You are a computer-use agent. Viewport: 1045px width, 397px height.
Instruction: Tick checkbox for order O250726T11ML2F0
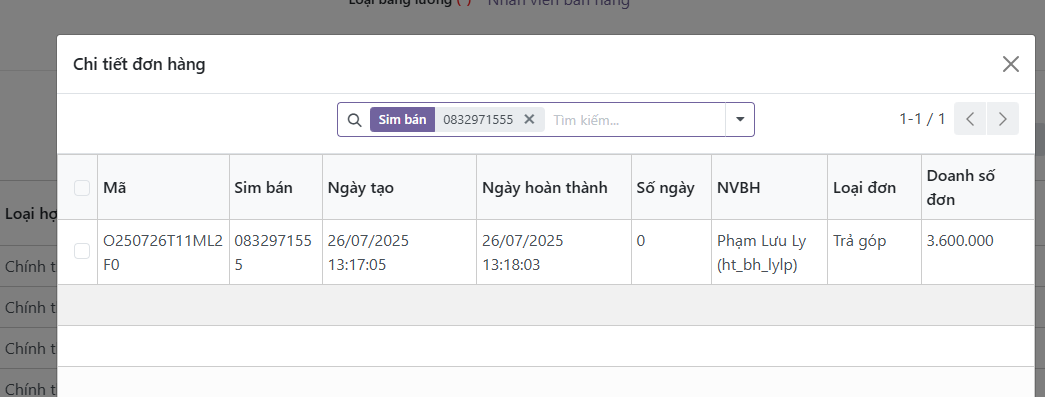[x=82, y=250]
